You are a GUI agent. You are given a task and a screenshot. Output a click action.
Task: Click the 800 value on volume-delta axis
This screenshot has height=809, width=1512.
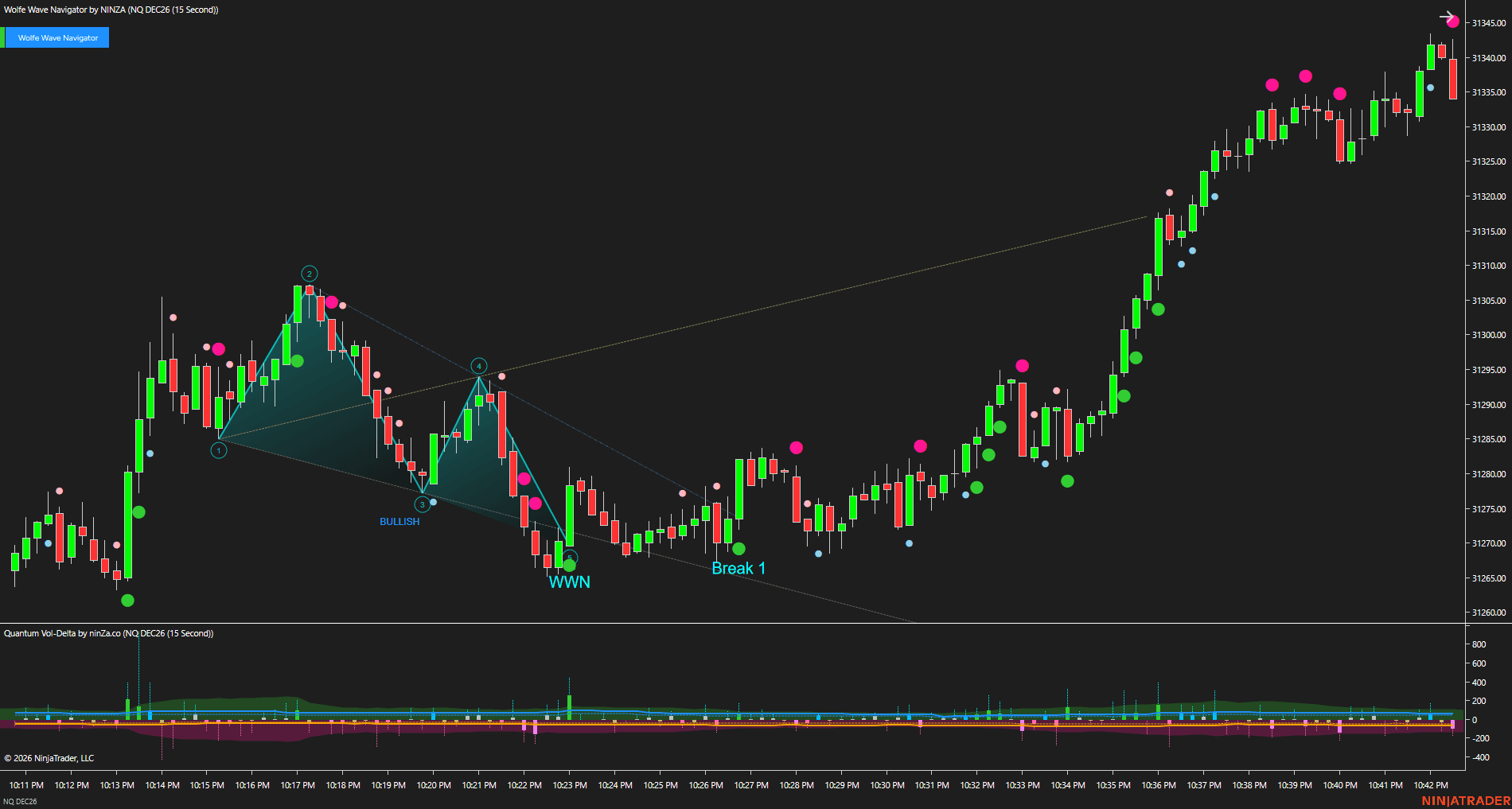1479,644
